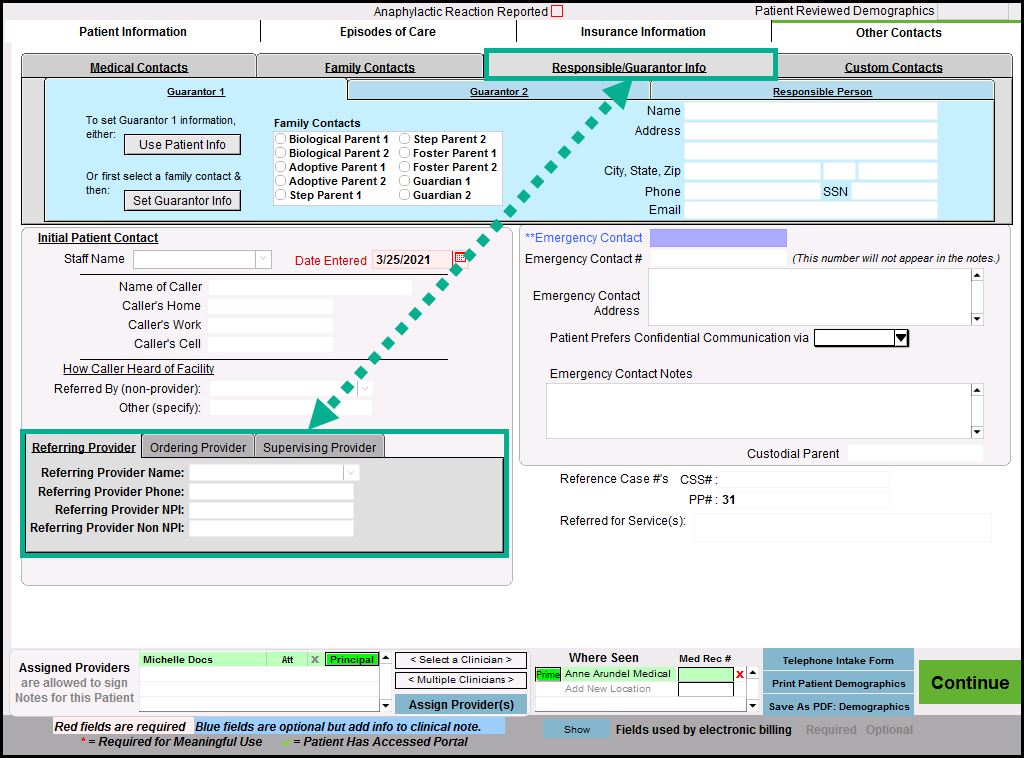Open Confidential Communication preference dropdown
The height and width of the screenshot is (758, 1024).
tap(900, 338)
